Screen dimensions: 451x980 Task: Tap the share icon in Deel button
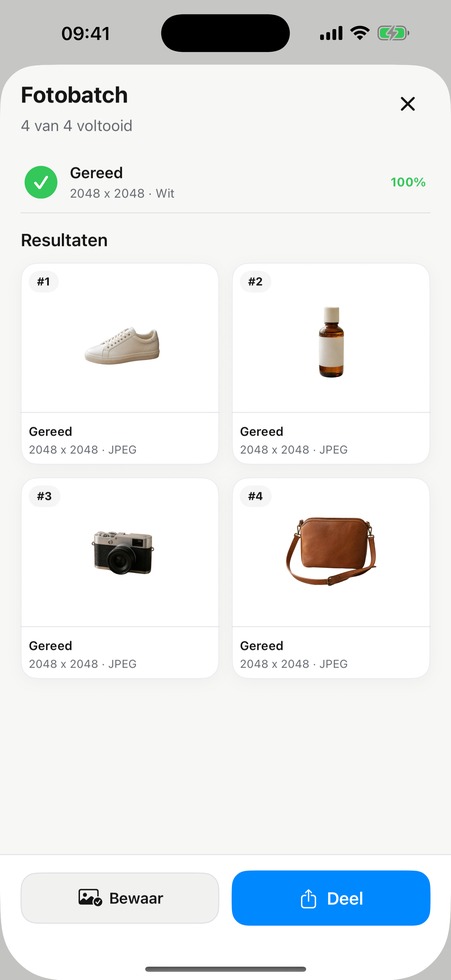click(309, 899)
